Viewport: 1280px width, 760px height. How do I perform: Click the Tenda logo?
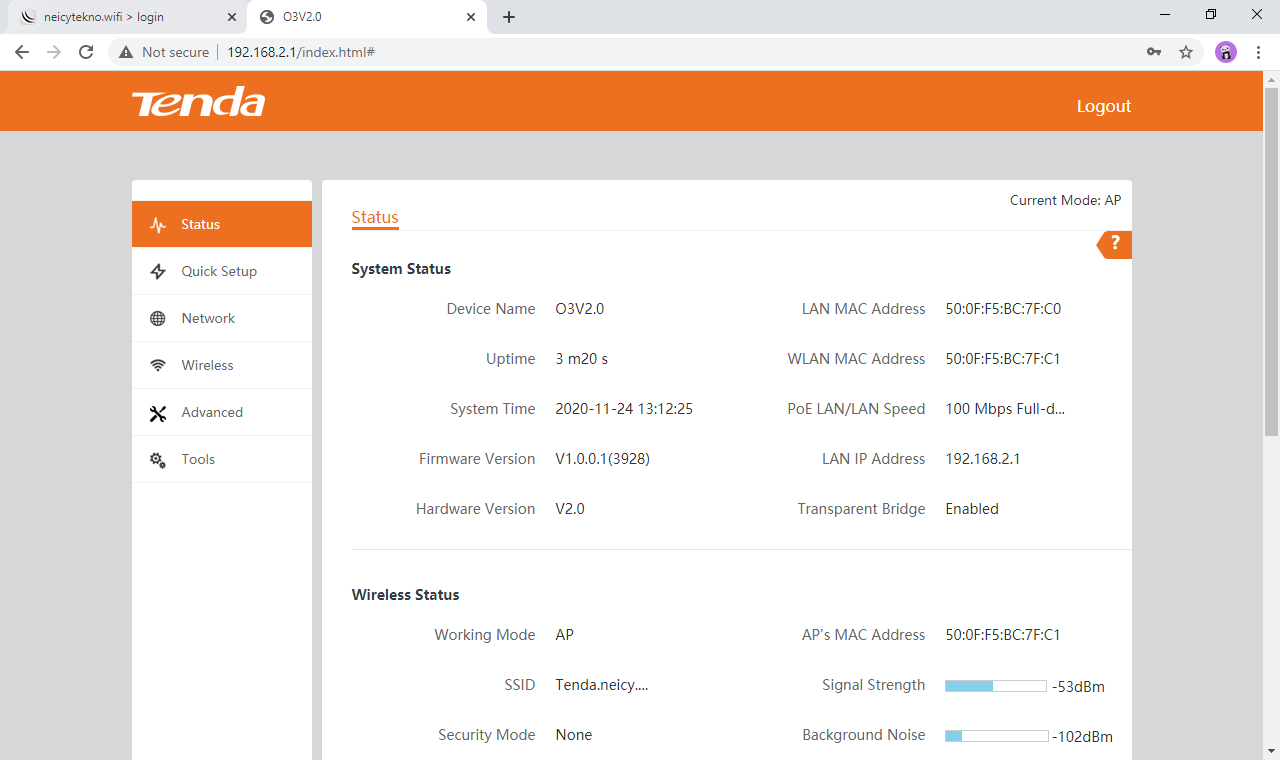(x=198, y=102)
